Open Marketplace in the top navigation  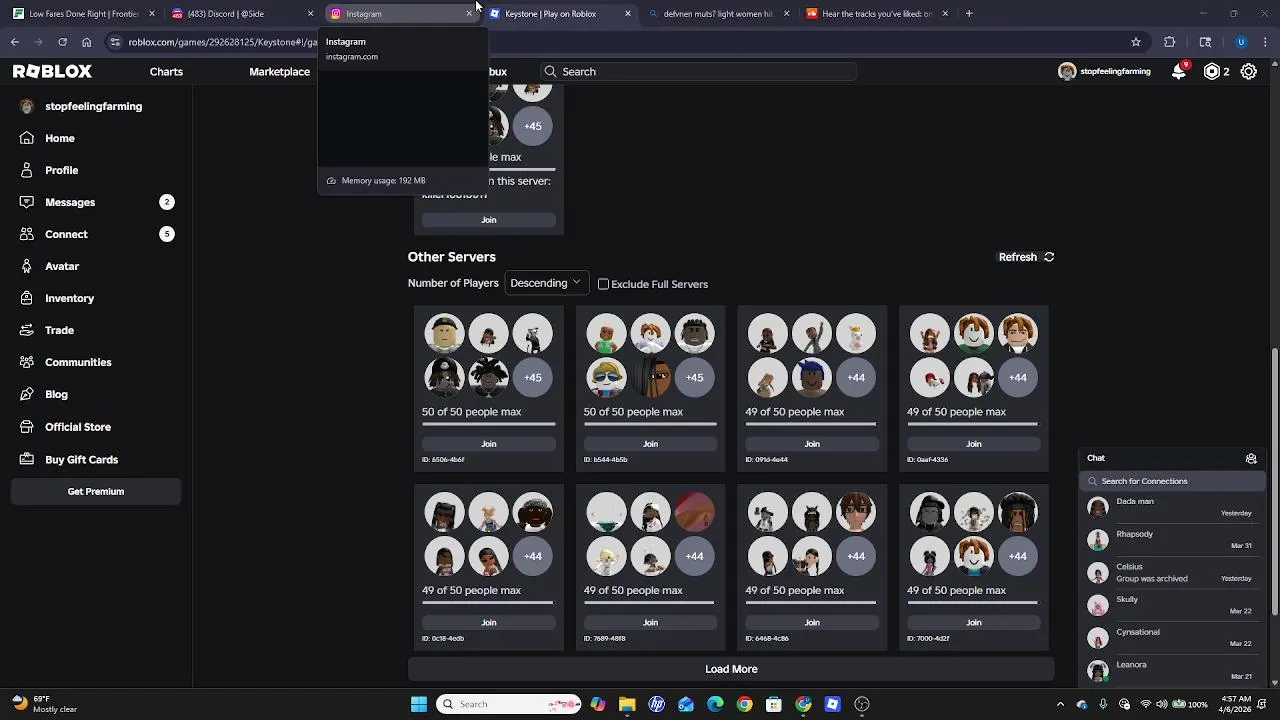coord(279,72)
